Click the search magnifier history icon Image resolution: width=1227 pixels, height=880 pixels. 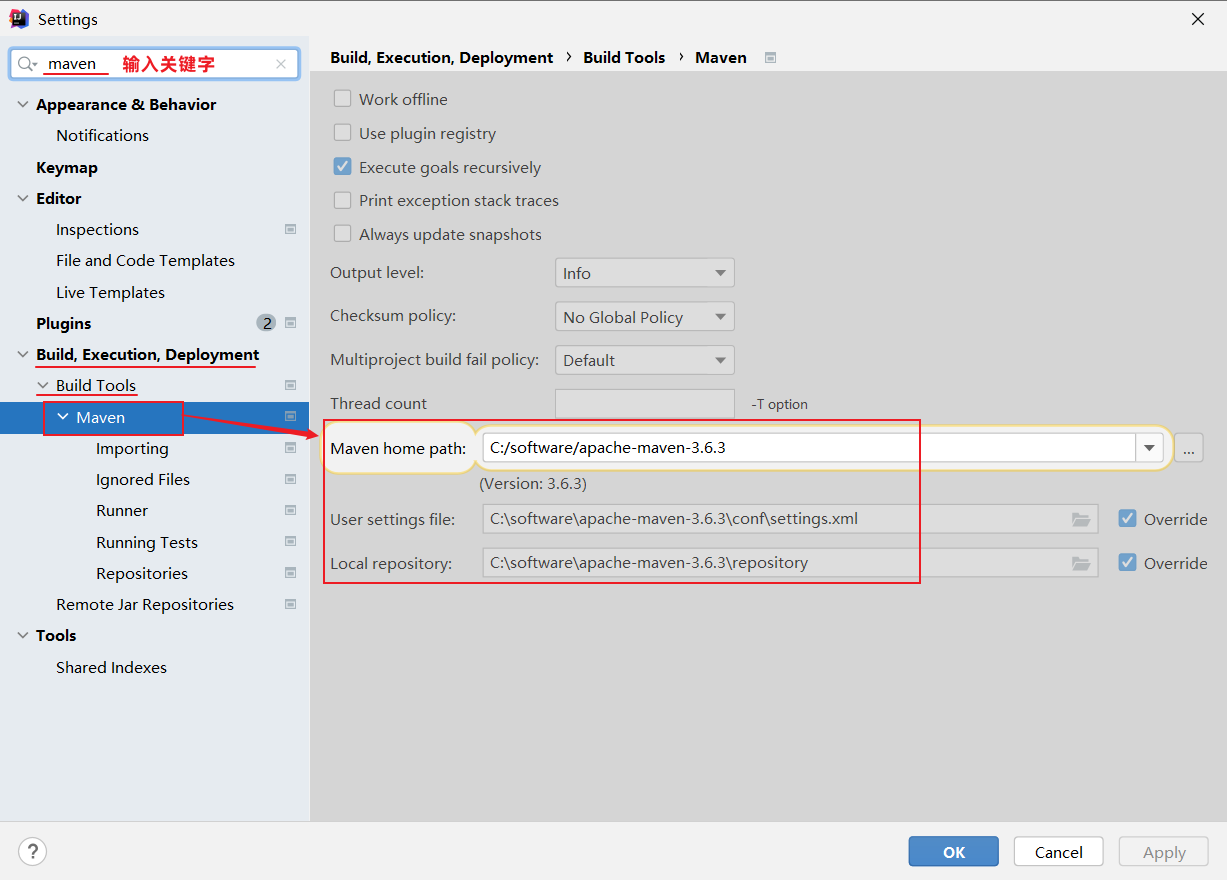coord(27,64)
